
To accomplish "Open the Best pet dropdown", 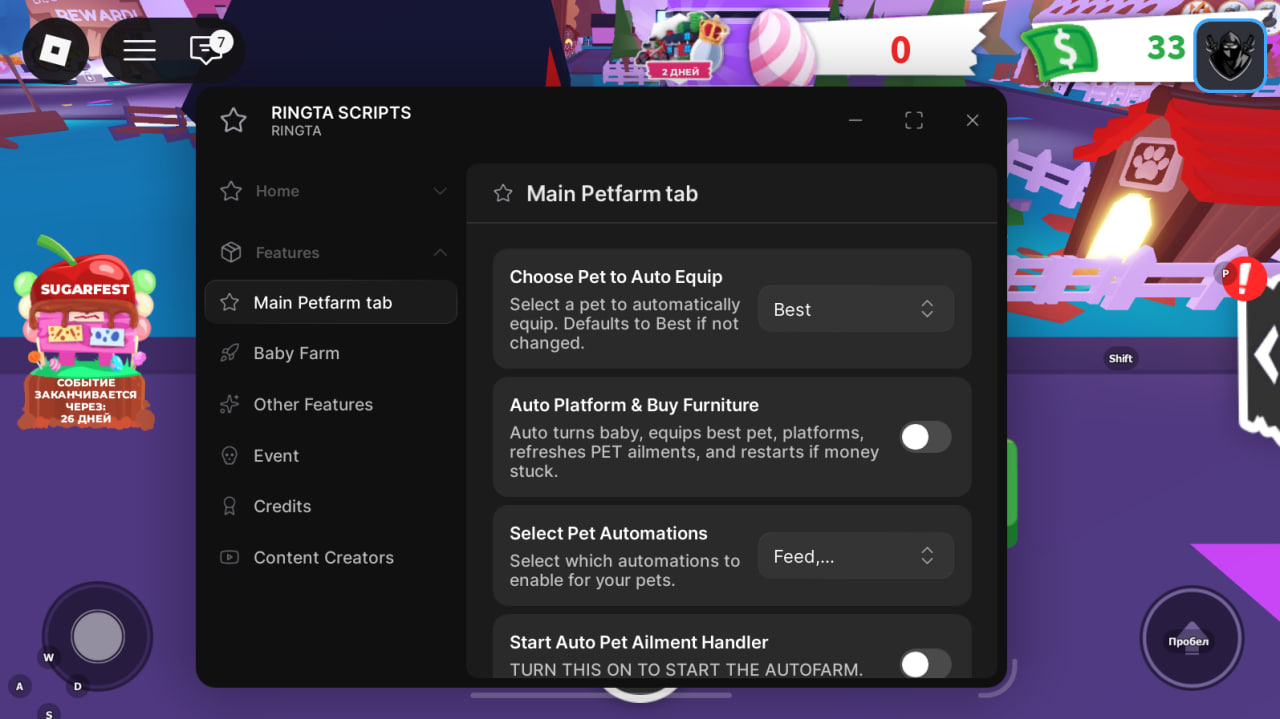I will pos(856,310).
